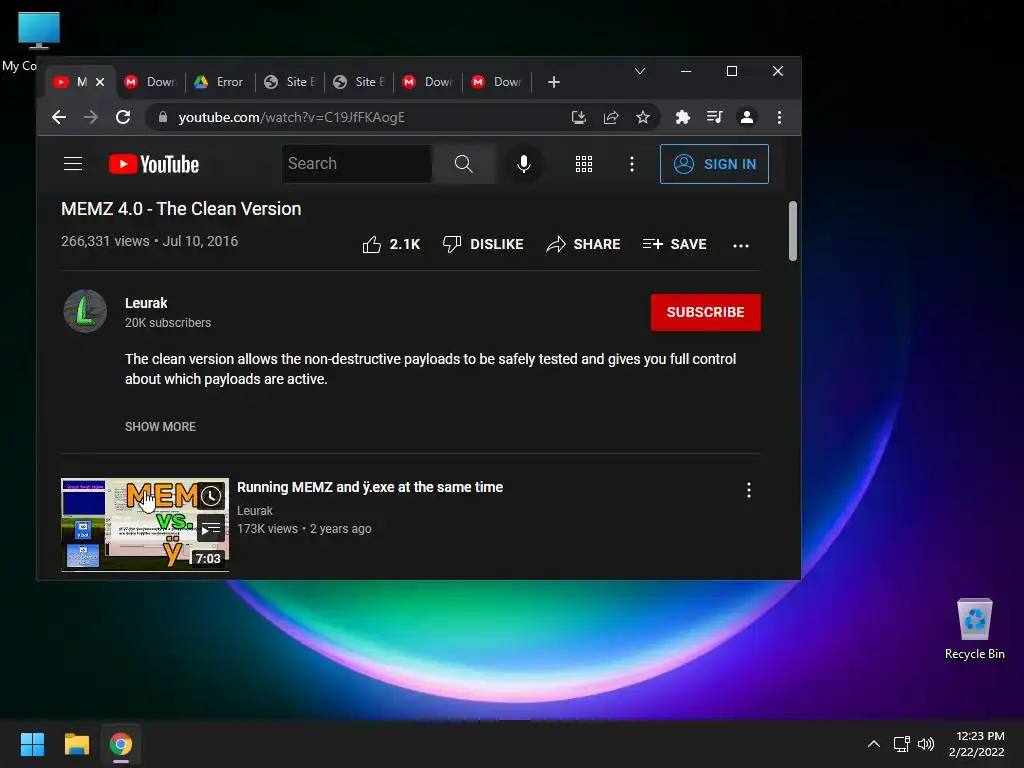Click the SHARE button
The width and height of the screenshot is (1024, 768).
[583, 244]
